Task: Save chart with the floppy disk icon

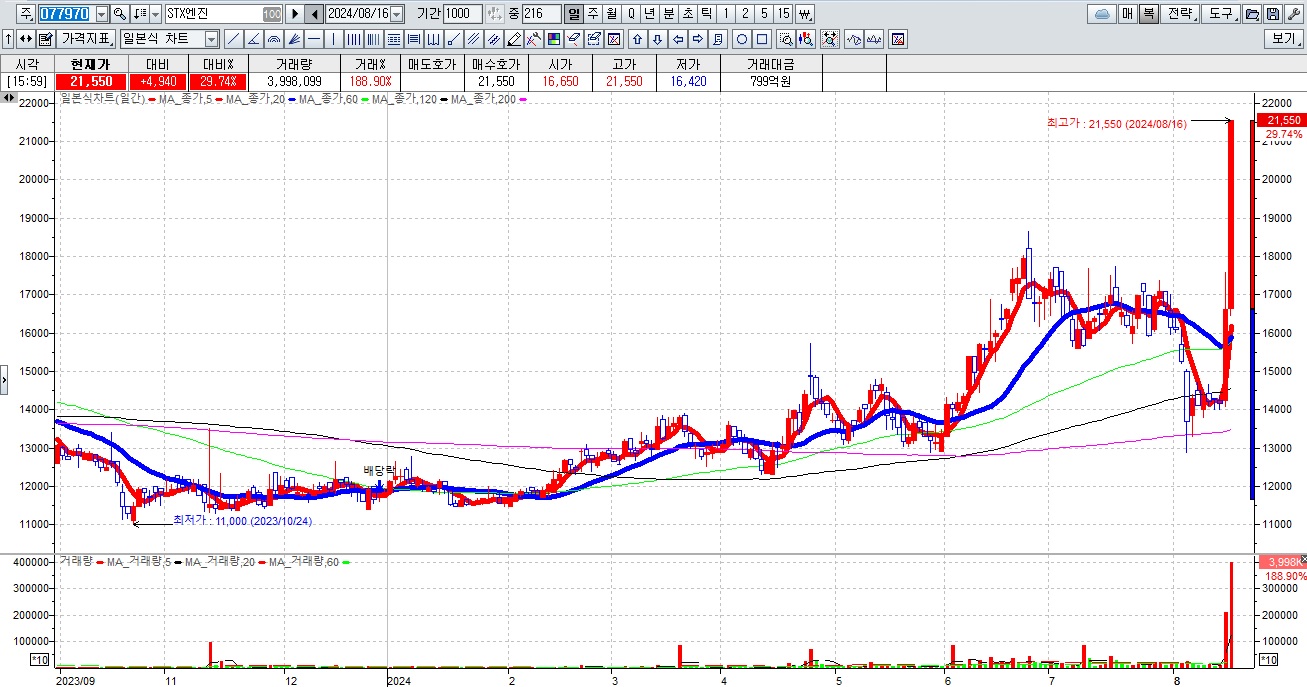Action: (1272, 14)
